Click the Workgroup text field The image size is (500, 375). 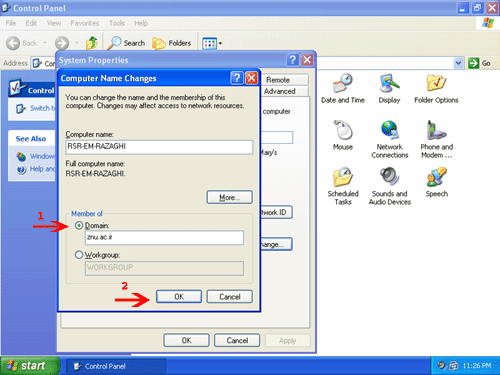pyautogui.click(x=164, y=268)
